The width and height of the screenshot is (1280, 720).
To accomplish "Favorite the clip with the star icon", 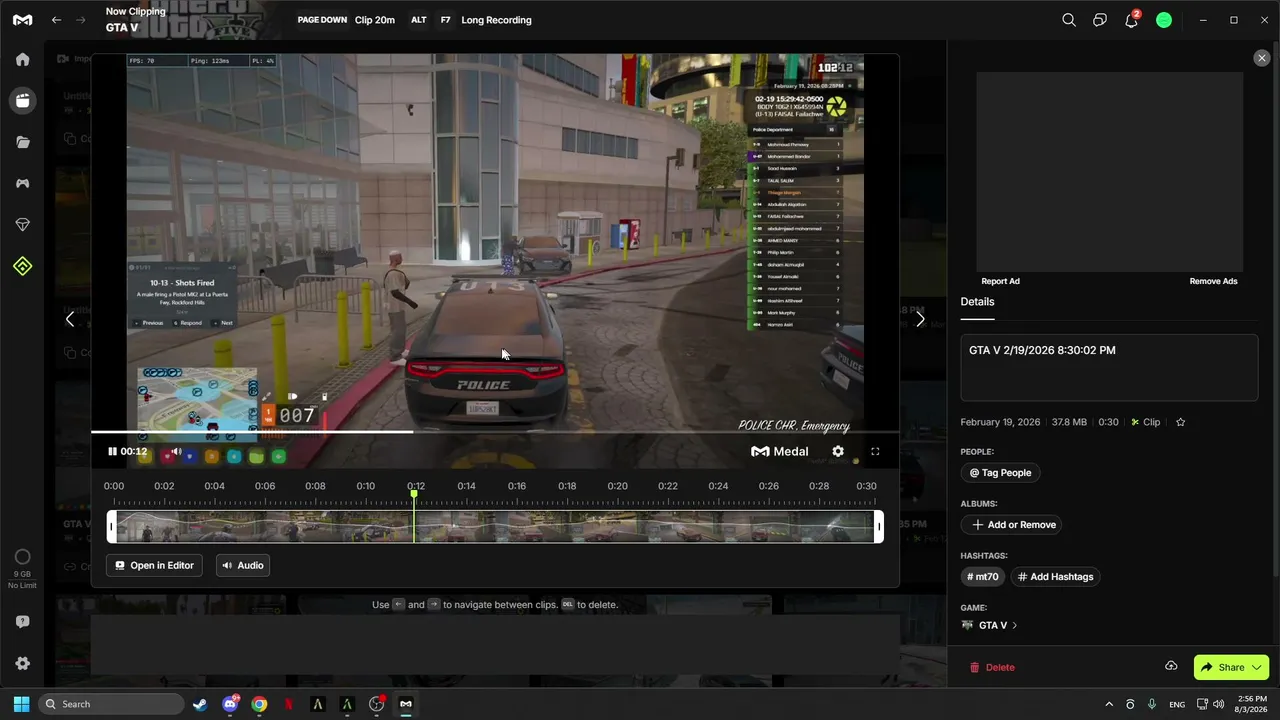I will click(x=1180, y=422).
